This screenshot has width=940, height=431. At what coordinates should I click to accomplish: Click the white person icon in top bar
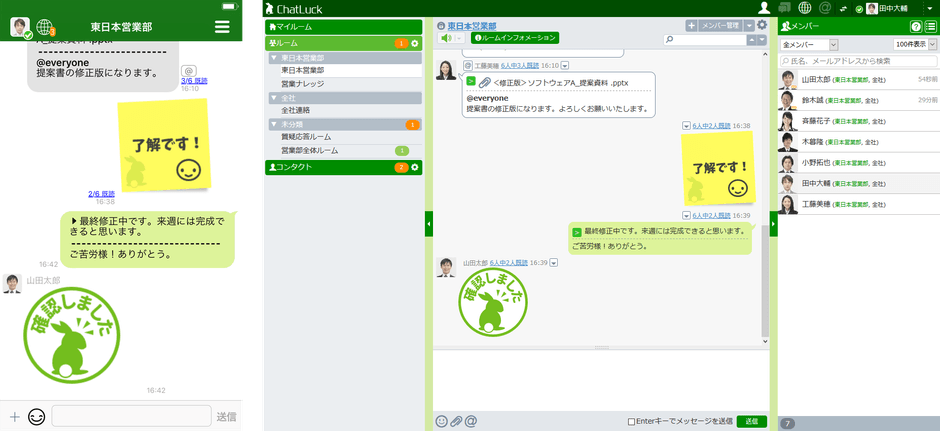point(764,8)
